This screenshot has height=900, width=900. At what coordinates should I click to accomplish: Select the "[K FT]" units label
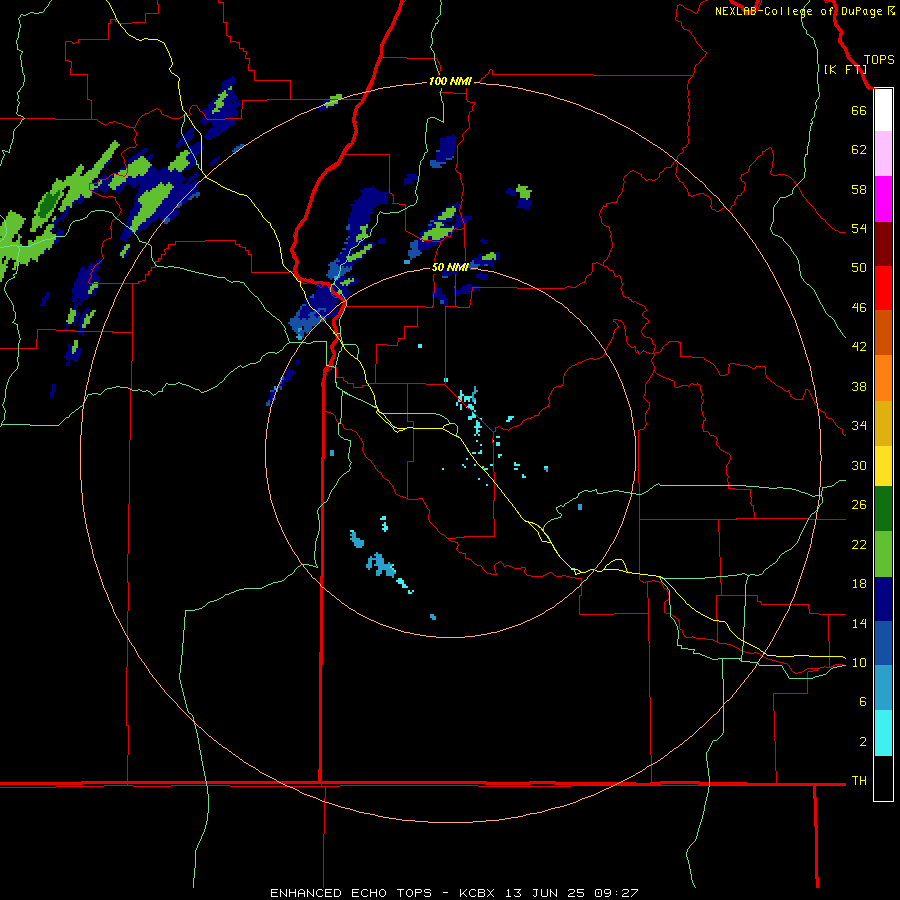(x=845, y=70)
